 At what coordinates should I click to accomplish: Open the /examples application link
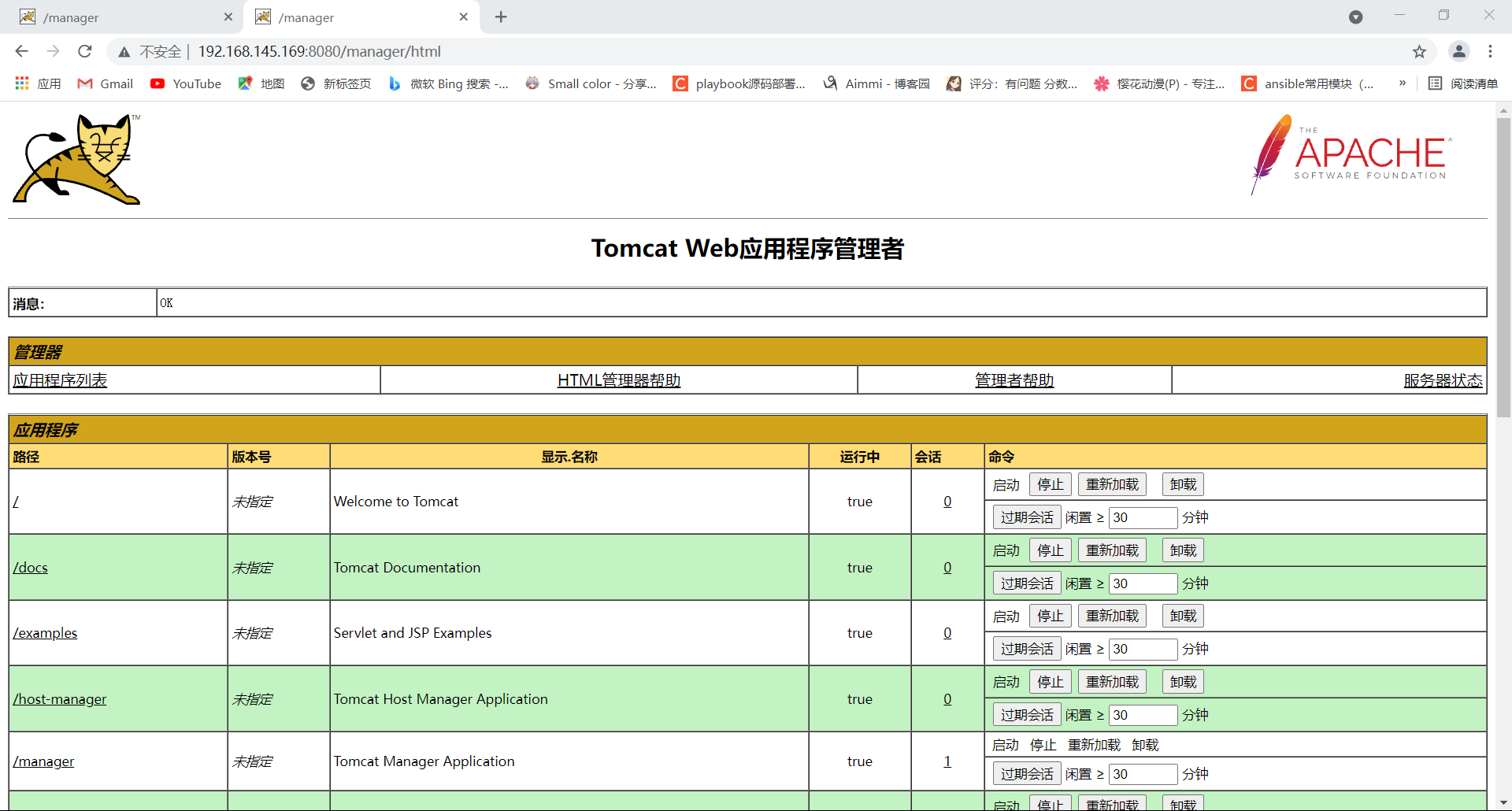(45, 633)
